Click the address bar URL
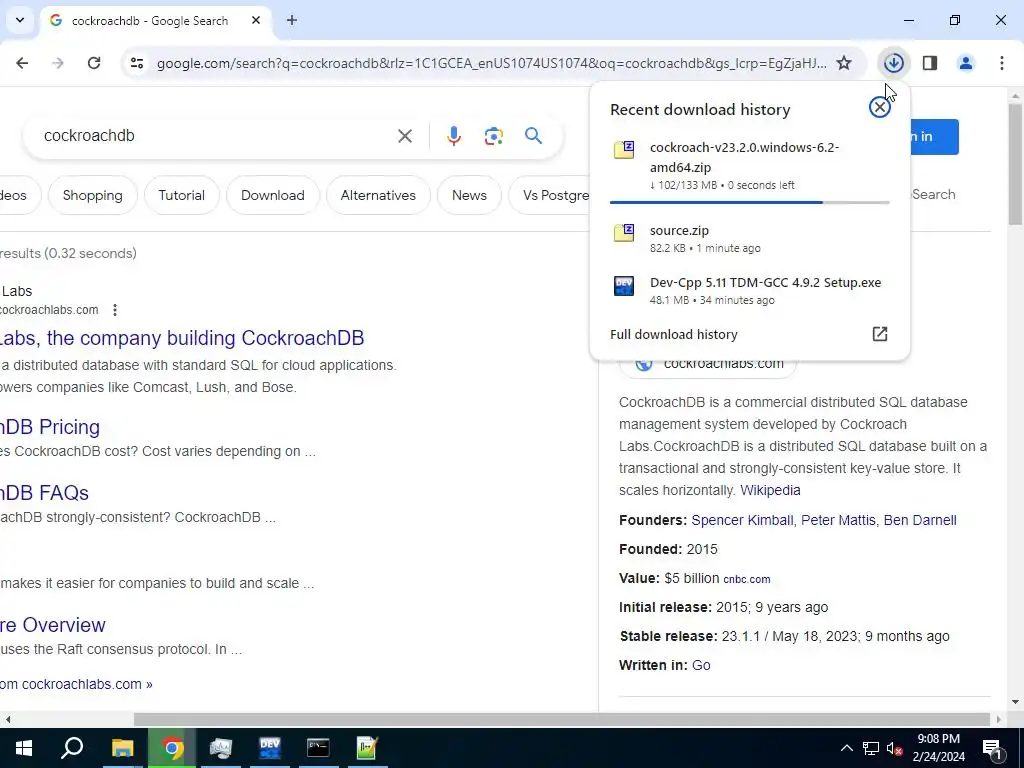The image size is (1024, 768). tap(491, 63)
